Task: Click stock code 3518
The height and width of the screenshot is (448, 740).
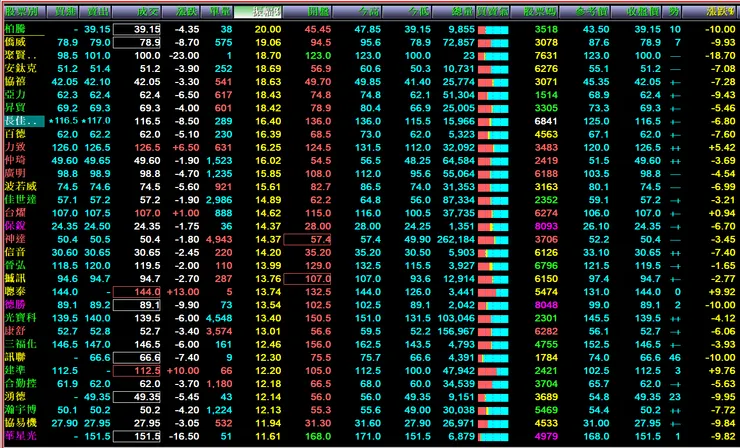Action: 546,29
